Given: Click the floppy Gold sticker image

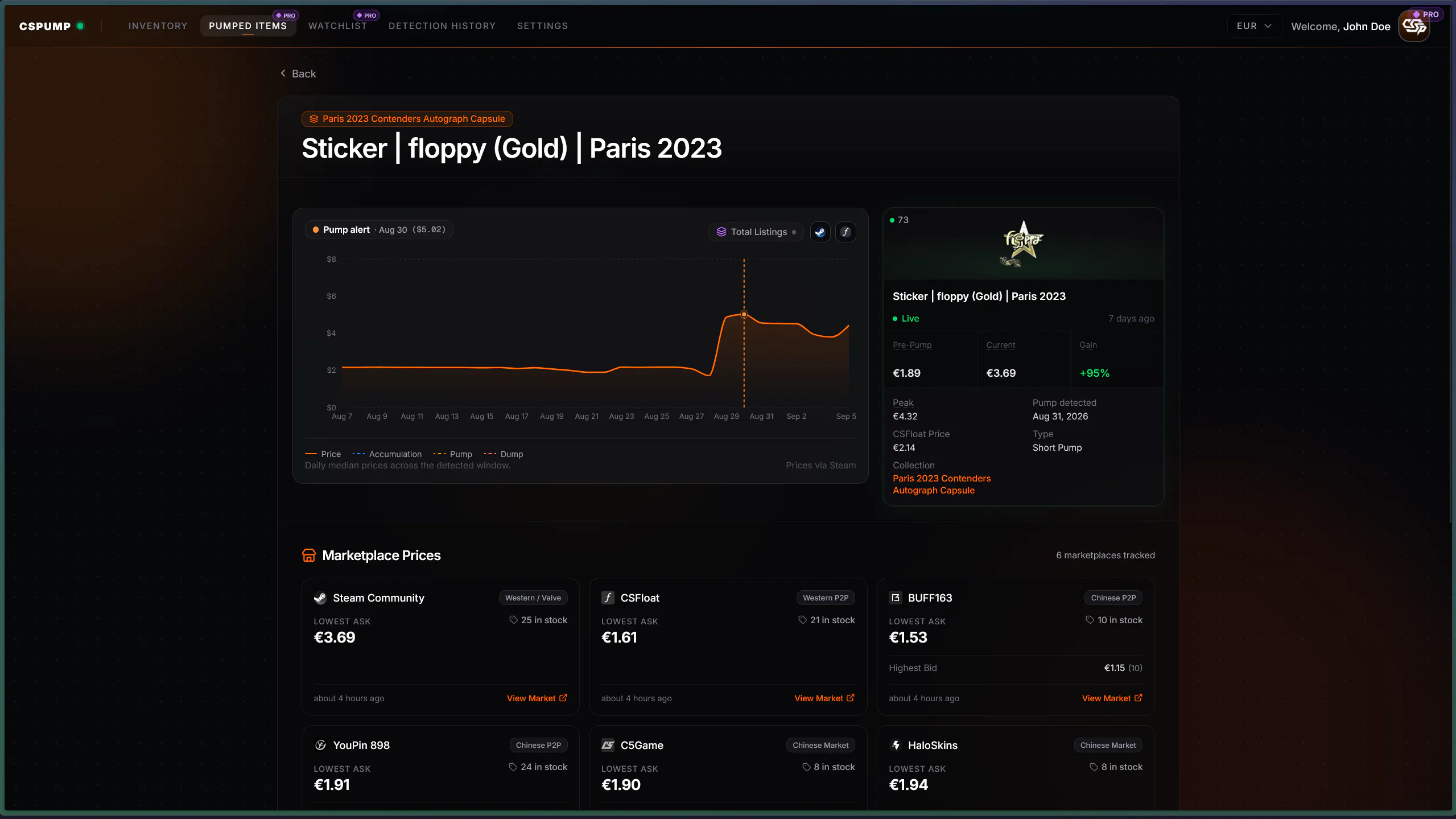Looking at the screenshot, I should pos(1022,244).
